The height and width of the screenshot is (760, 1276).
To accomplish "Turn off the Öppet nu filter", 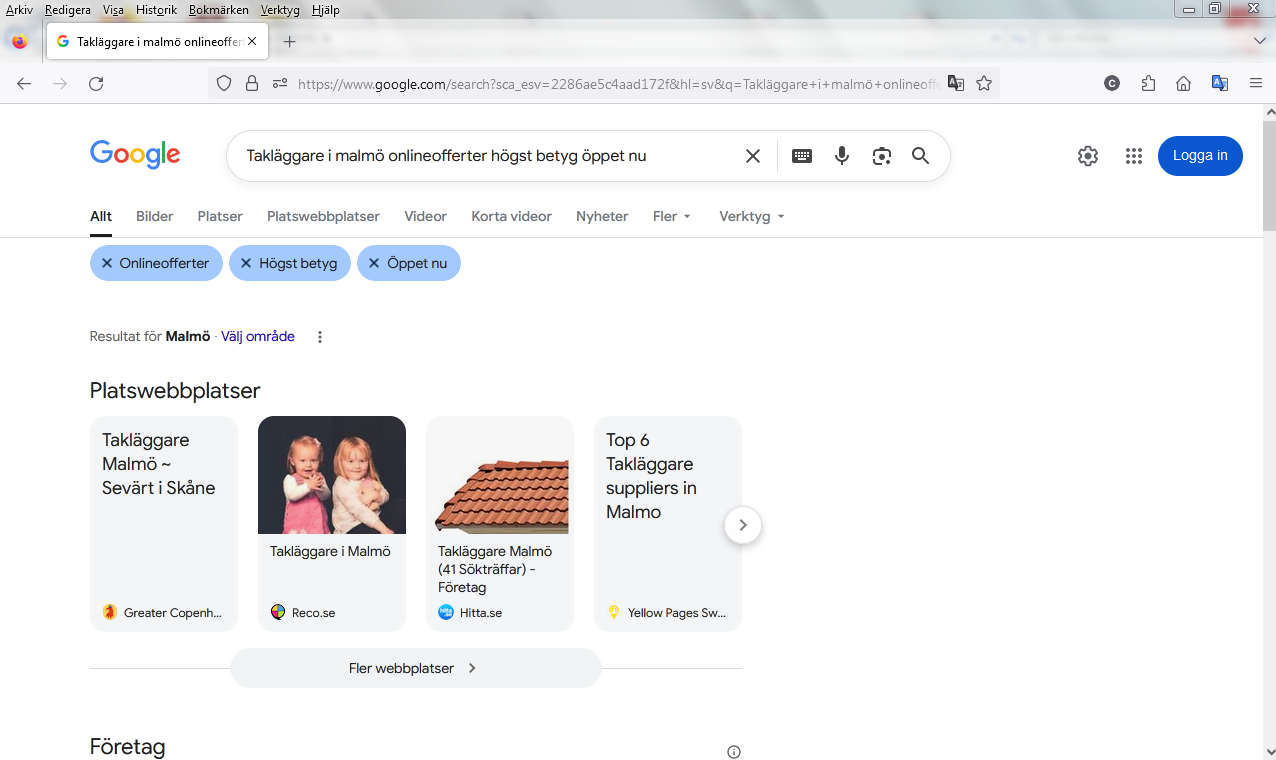I will tap(374, 264).
